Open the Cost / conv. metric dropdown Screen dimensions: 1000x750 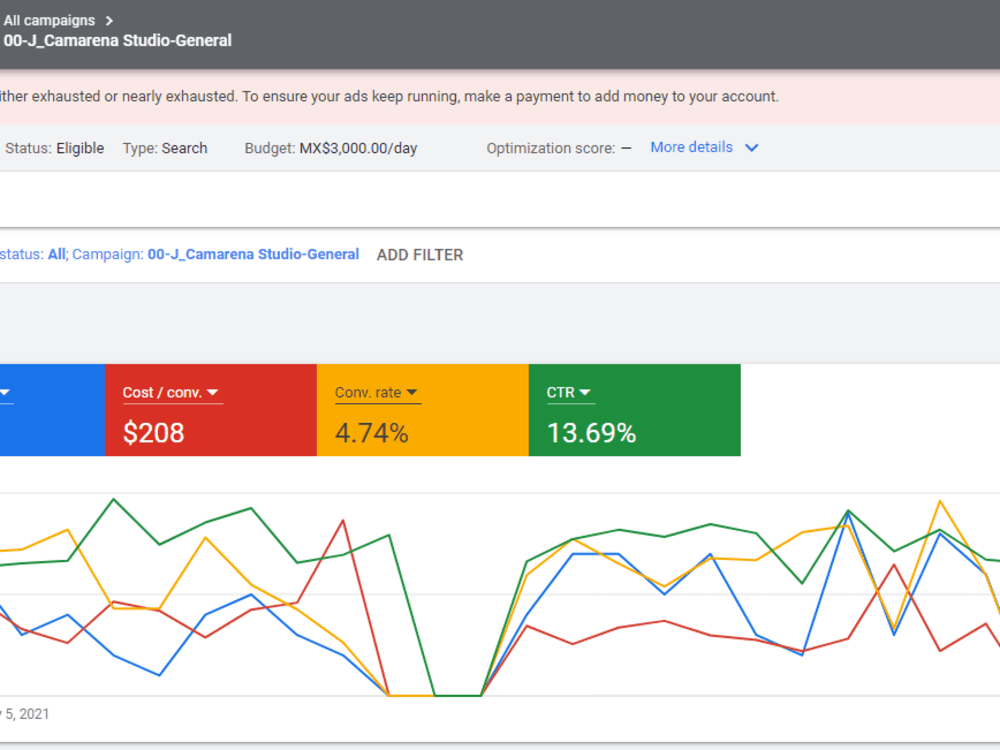(x=171, y=393)
